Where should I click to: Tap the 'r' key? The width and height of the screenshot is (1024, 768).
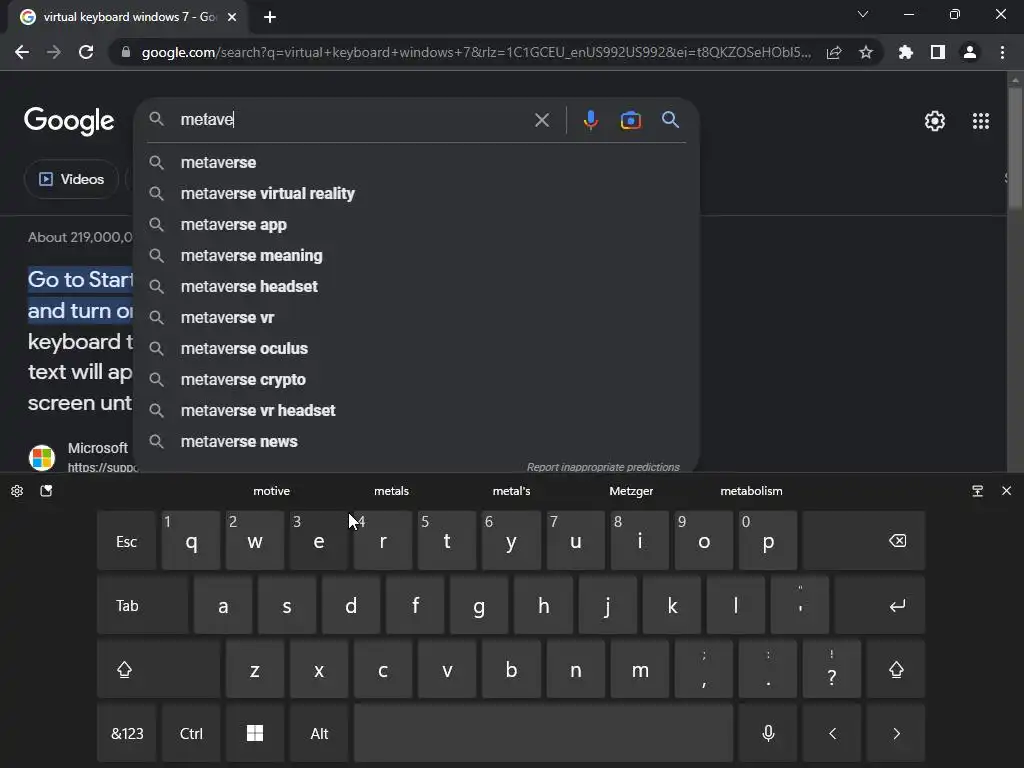[x=383, y=541]
